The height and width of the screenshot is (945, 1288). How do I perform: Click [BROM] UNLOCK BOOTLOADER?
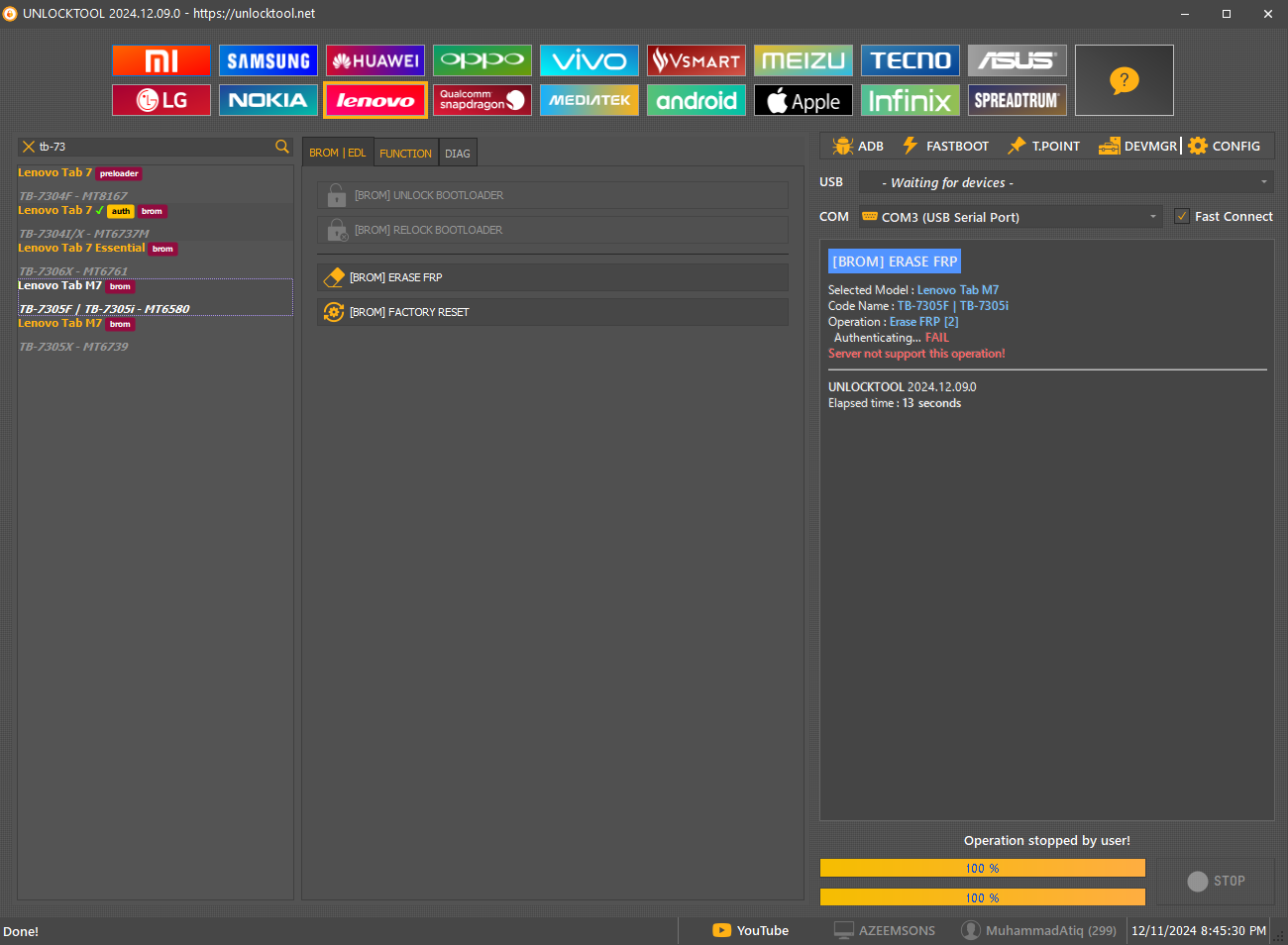pos(553,195)
